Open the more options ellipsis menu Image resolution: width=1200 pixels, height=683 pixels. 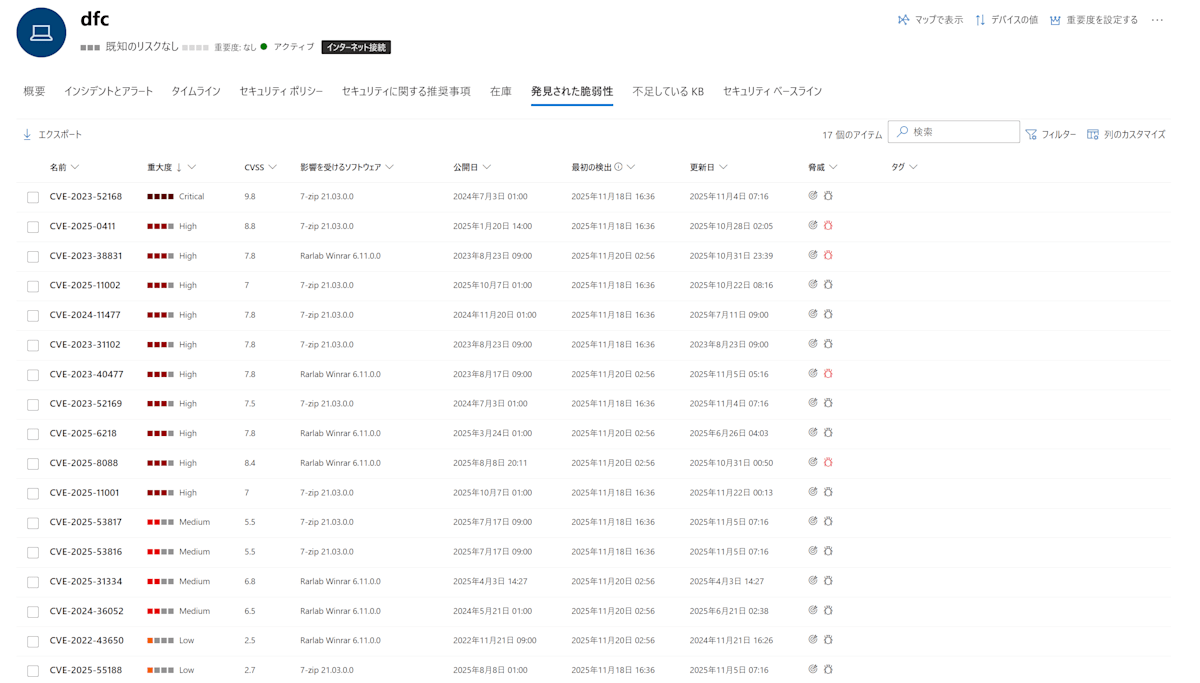coord(1157,20)
